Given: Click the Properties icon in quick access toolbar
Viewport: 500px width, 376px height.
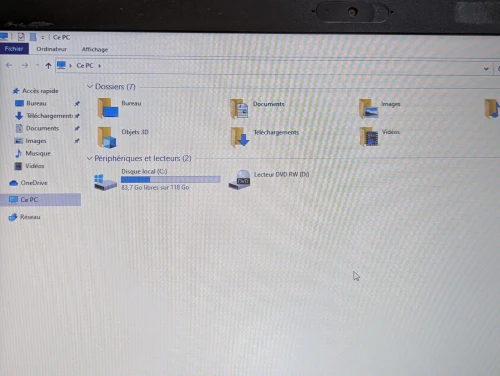Looking at the screenshot, I should 21,36.
